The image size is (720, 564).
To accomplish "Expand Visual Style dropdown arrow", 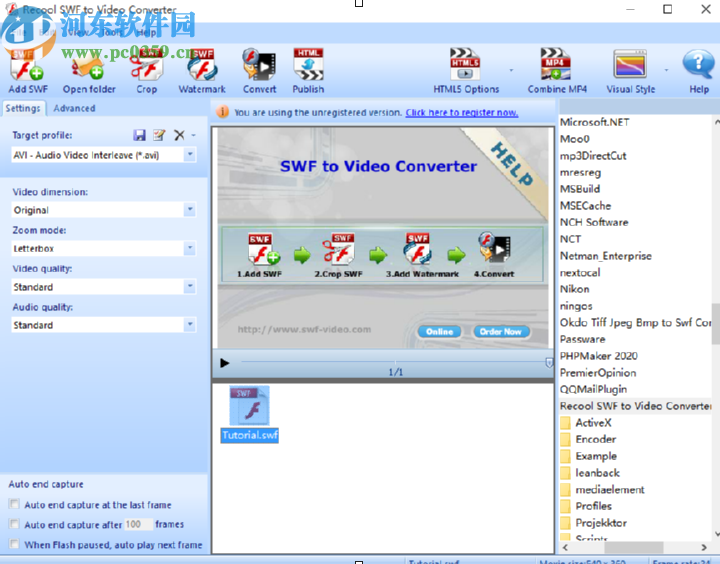I will (666, 70).
